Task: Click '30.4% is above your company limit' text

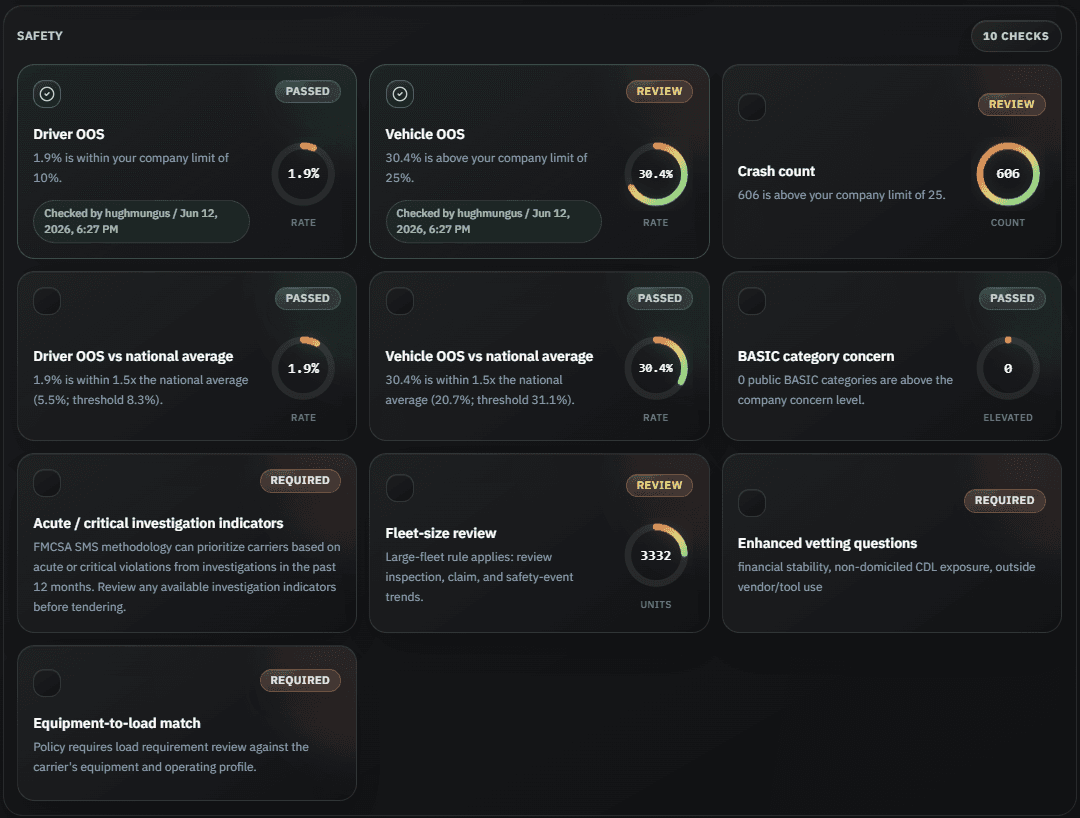Action: point(486,167)
